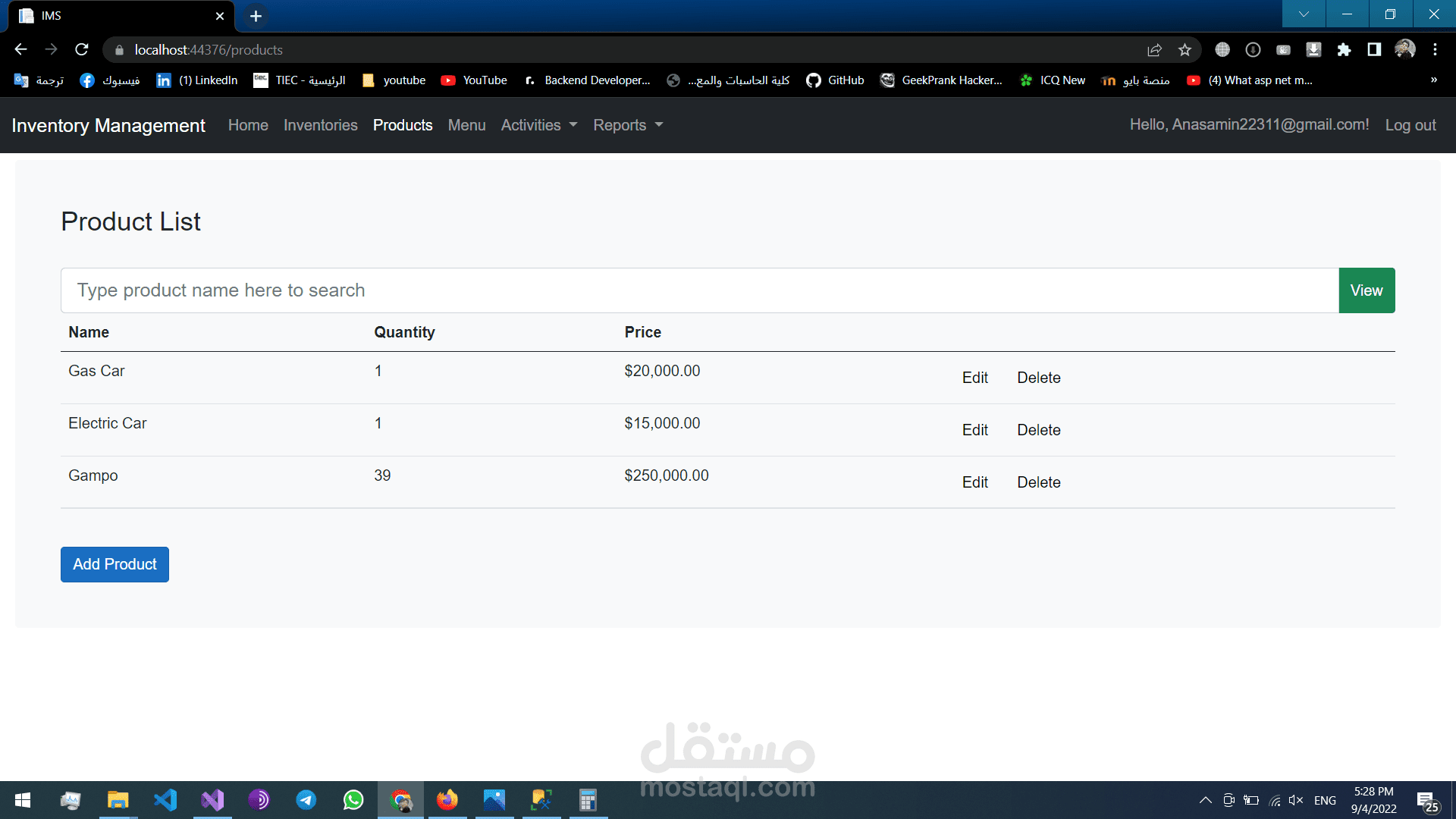Show more bookmarks overflow chevron
1456x819 pixels.
(1433, 80)
